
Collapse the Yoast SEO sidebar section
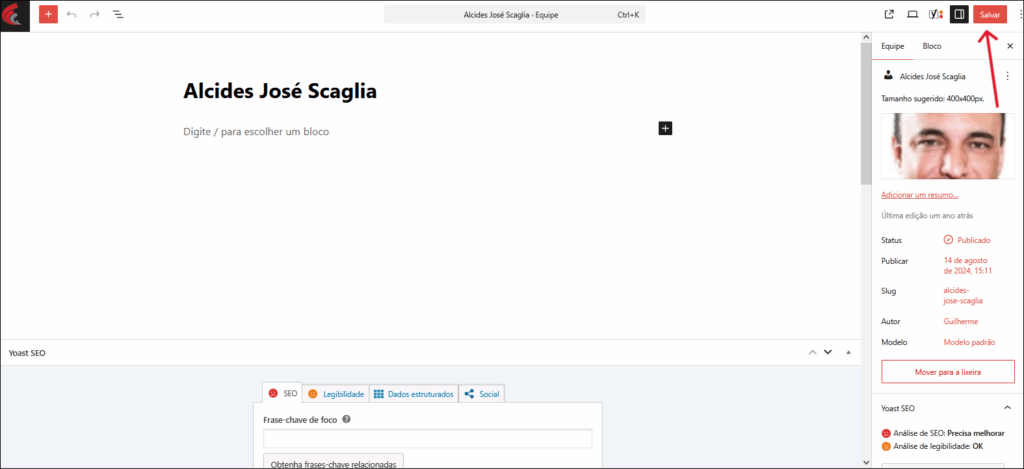point(1007,408)
